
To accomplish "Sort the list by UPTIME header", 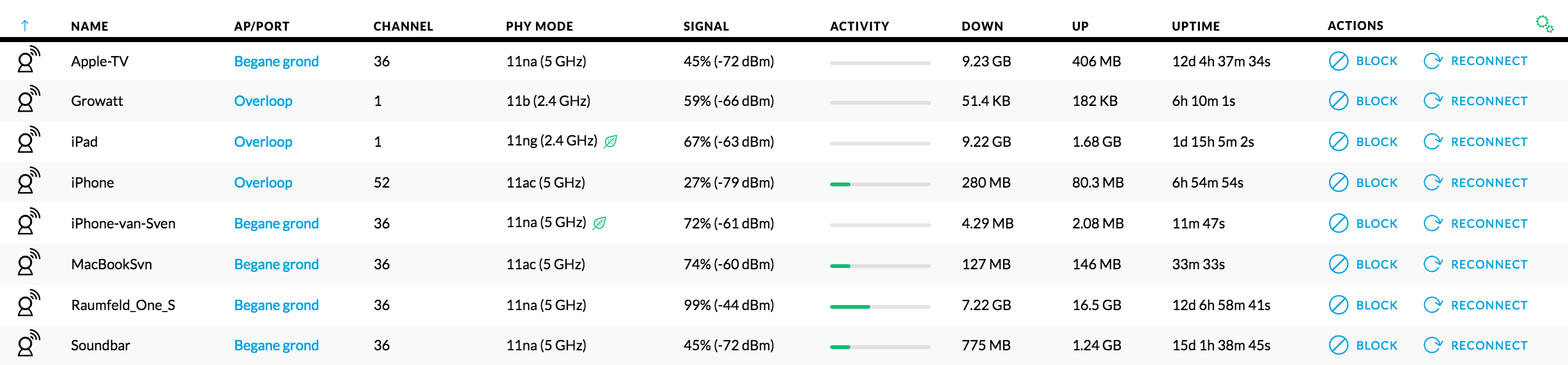I will (x=1195, y=26).
